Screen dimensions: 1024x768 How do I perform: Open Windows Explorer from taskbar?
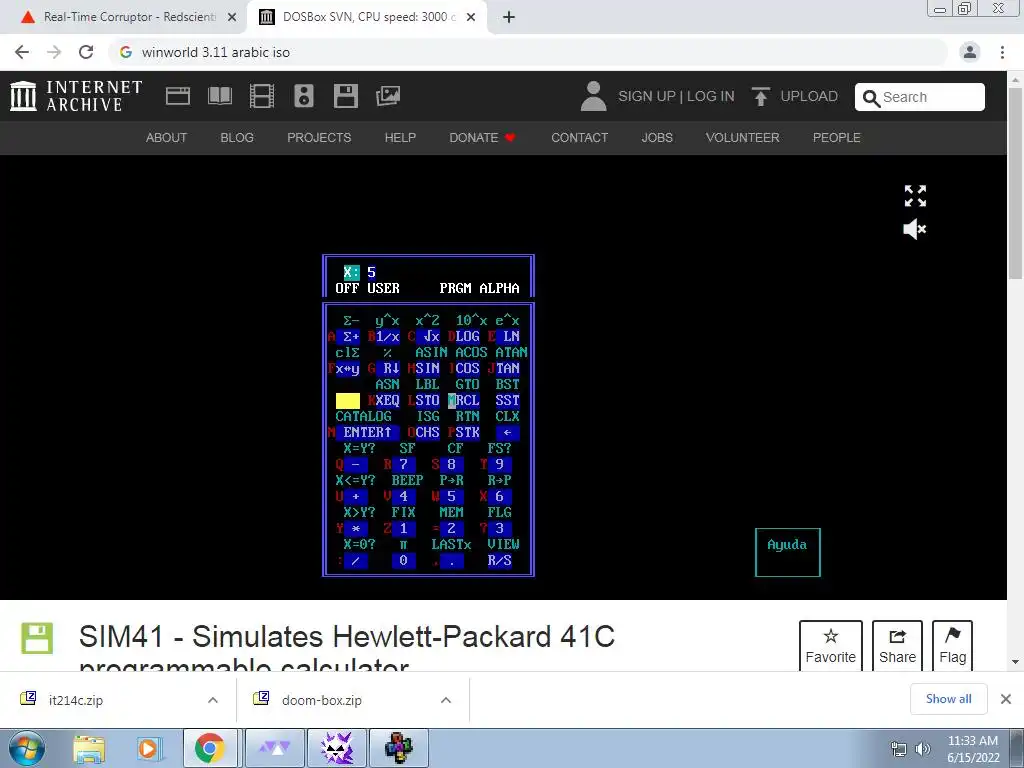tap(89, 748)
